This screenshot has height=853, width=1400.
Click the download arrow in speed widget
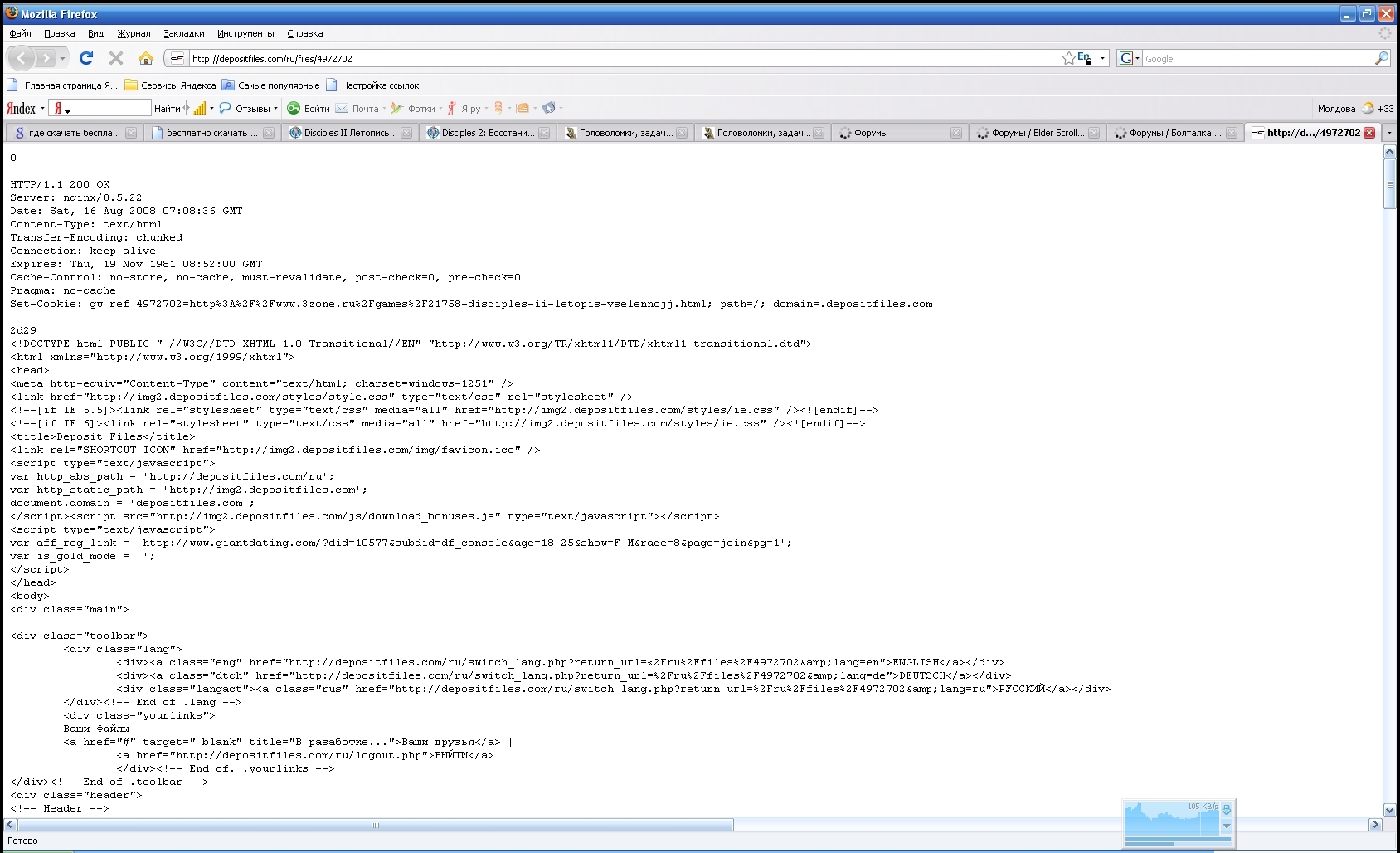(x=1227, y=809)
